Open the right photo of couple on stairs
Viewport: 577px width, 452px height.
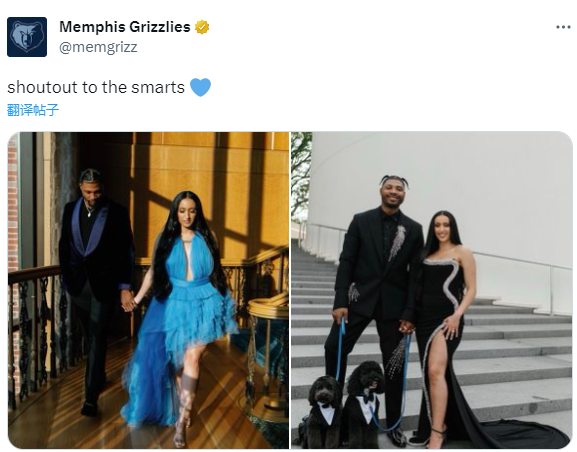click(432, 290)
